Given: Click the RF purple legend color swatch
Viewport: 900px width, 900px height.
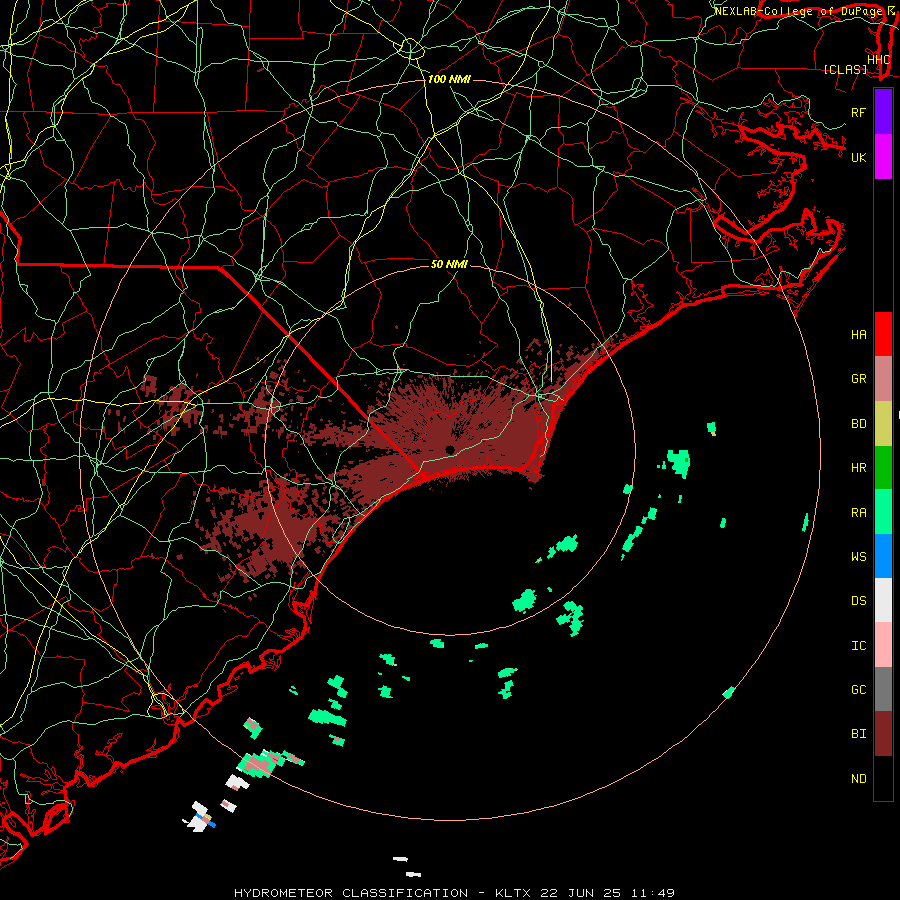Looking at the screenshot, I should [883, 112].
